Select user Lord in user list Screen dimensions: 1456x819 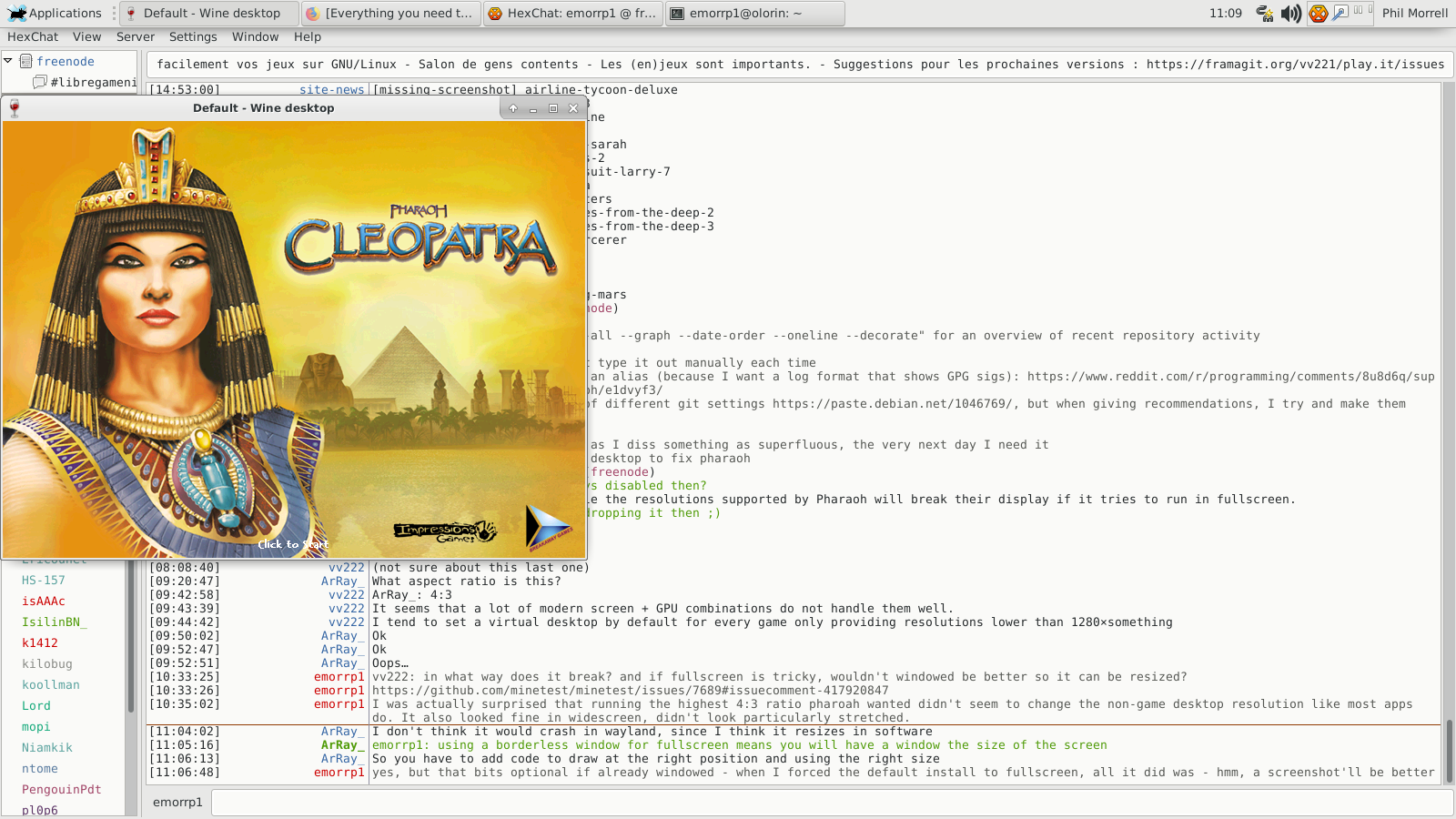pyautogui.click(x=36, y=706)
